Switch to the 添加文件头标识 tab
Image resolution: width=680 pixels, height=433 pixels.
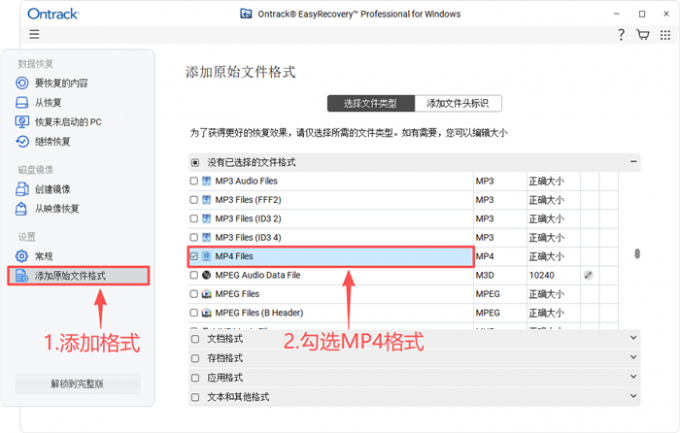pyautogui.click(x=458, y=103)
